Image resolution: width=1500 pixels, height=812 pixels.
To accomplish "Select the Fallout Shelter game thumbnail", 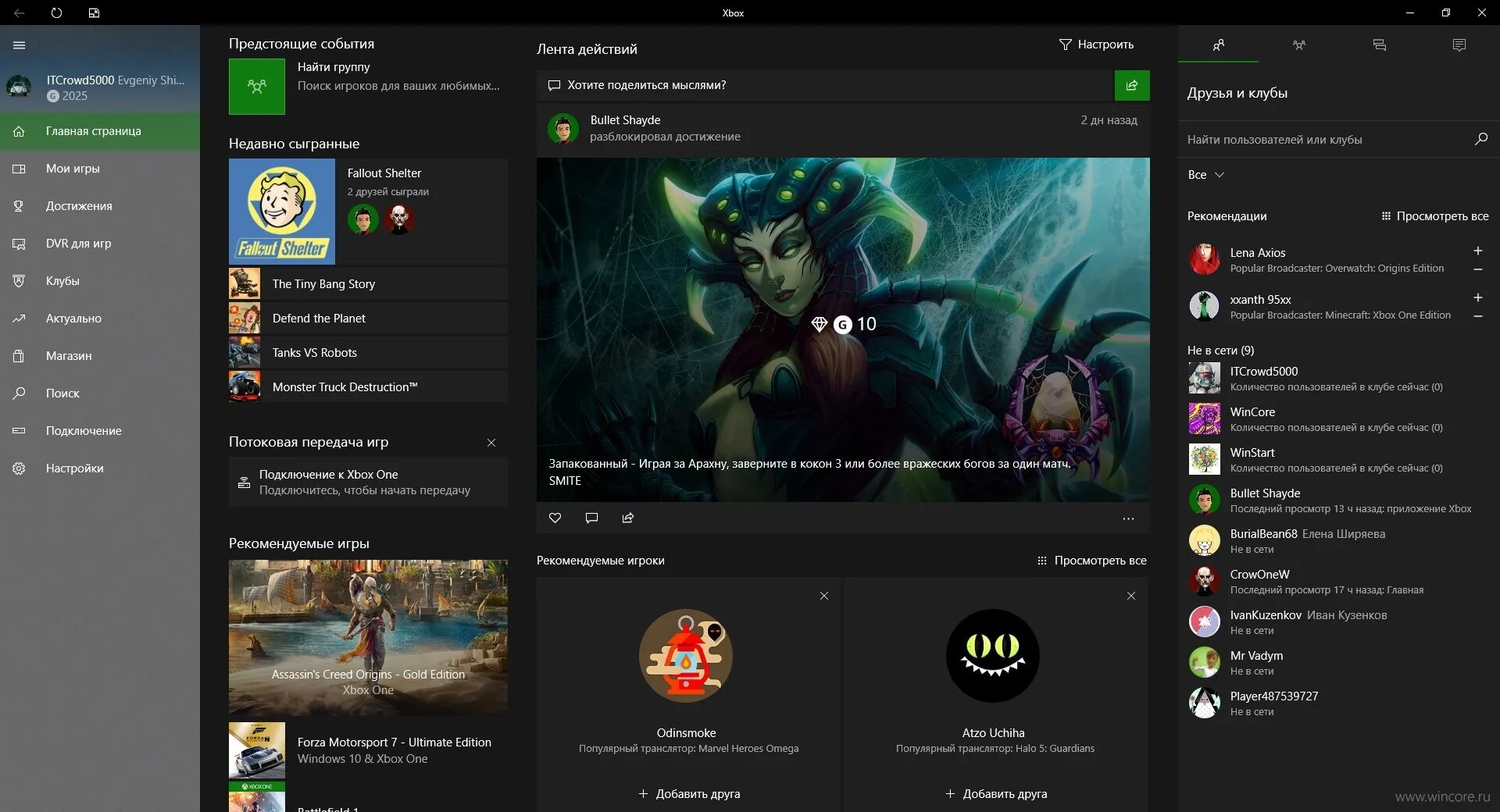I will click(x=282, y=211).
